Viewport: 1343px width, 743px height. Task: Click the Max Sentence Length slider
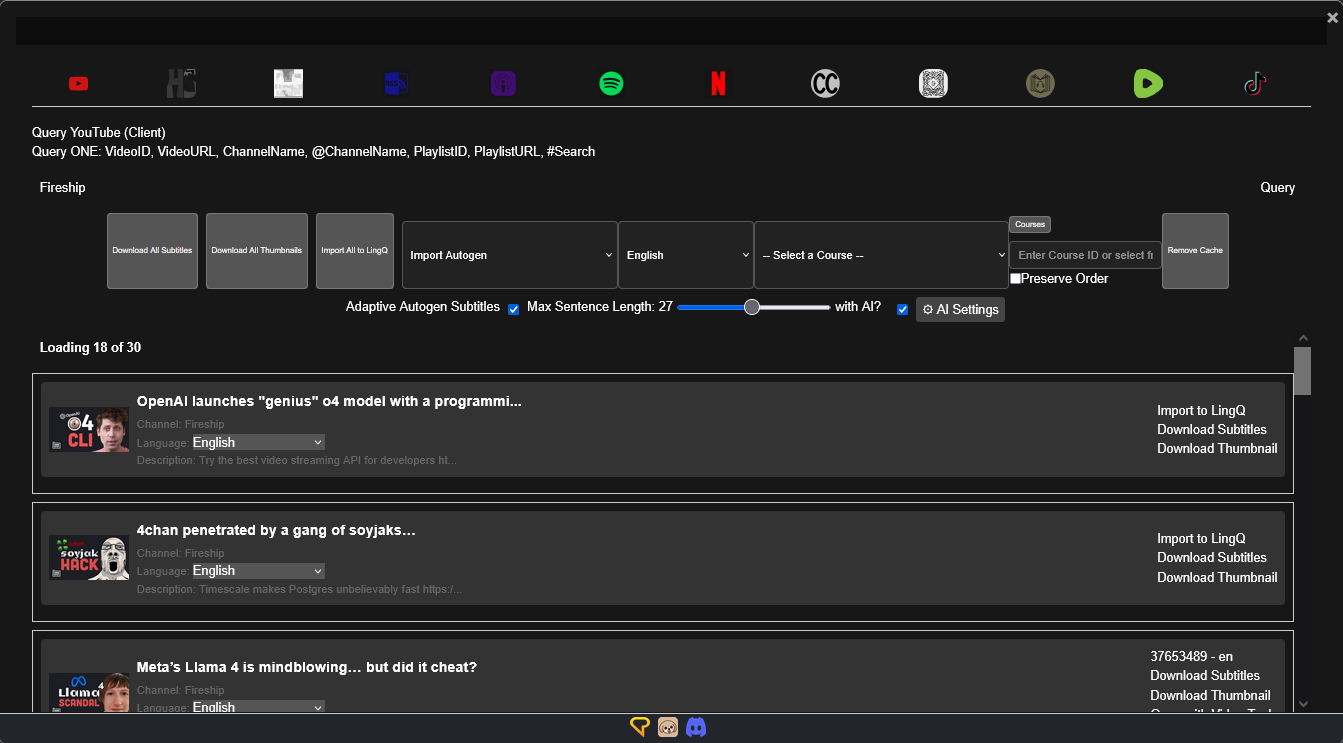pos(753,308)
